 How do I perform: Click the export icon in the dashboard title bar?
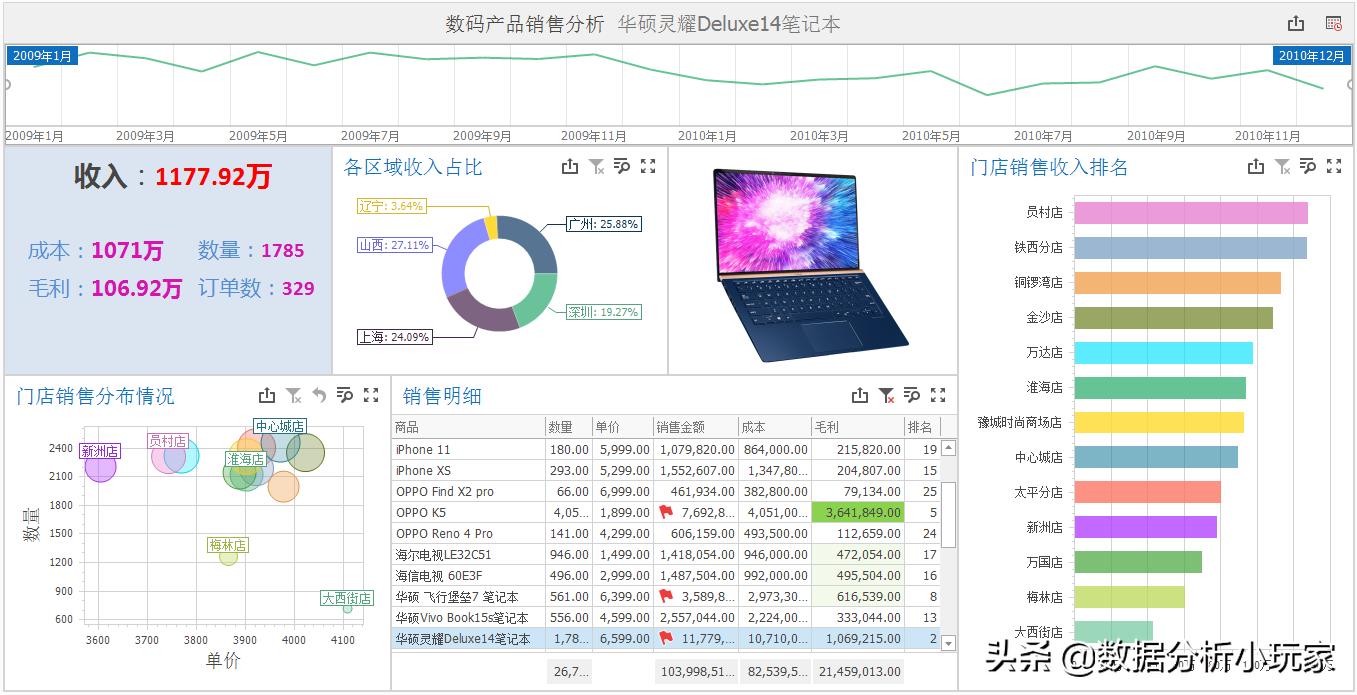(1296, 21)
